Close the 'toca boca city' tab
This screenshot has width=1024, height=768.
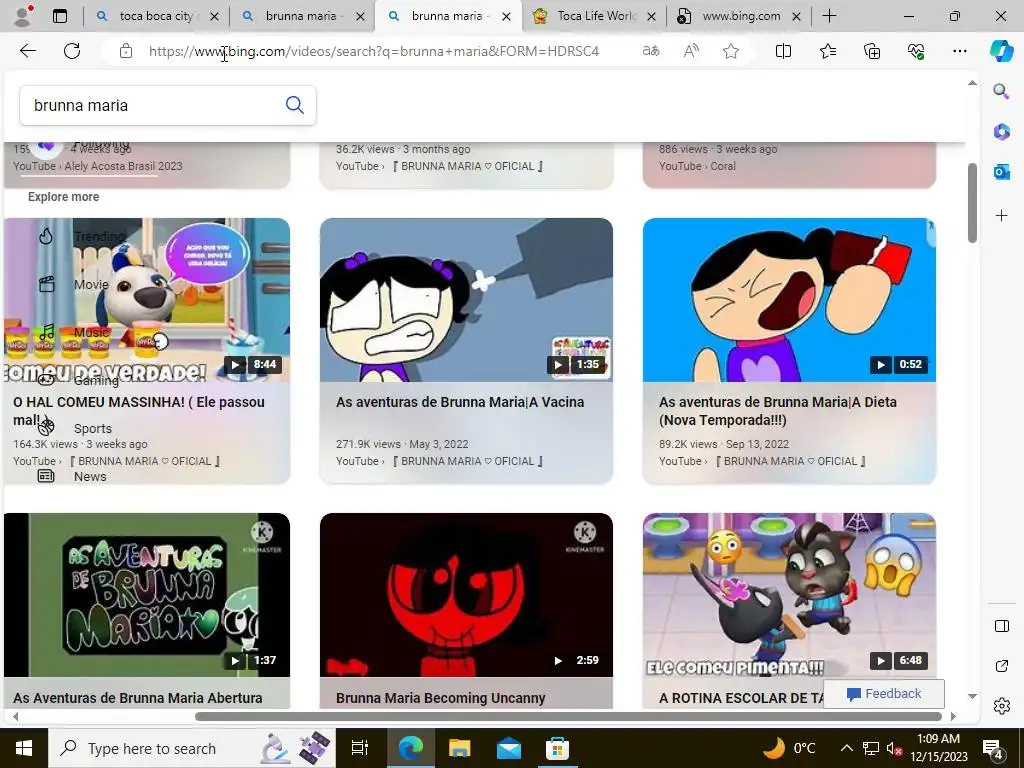coord(214,16)
